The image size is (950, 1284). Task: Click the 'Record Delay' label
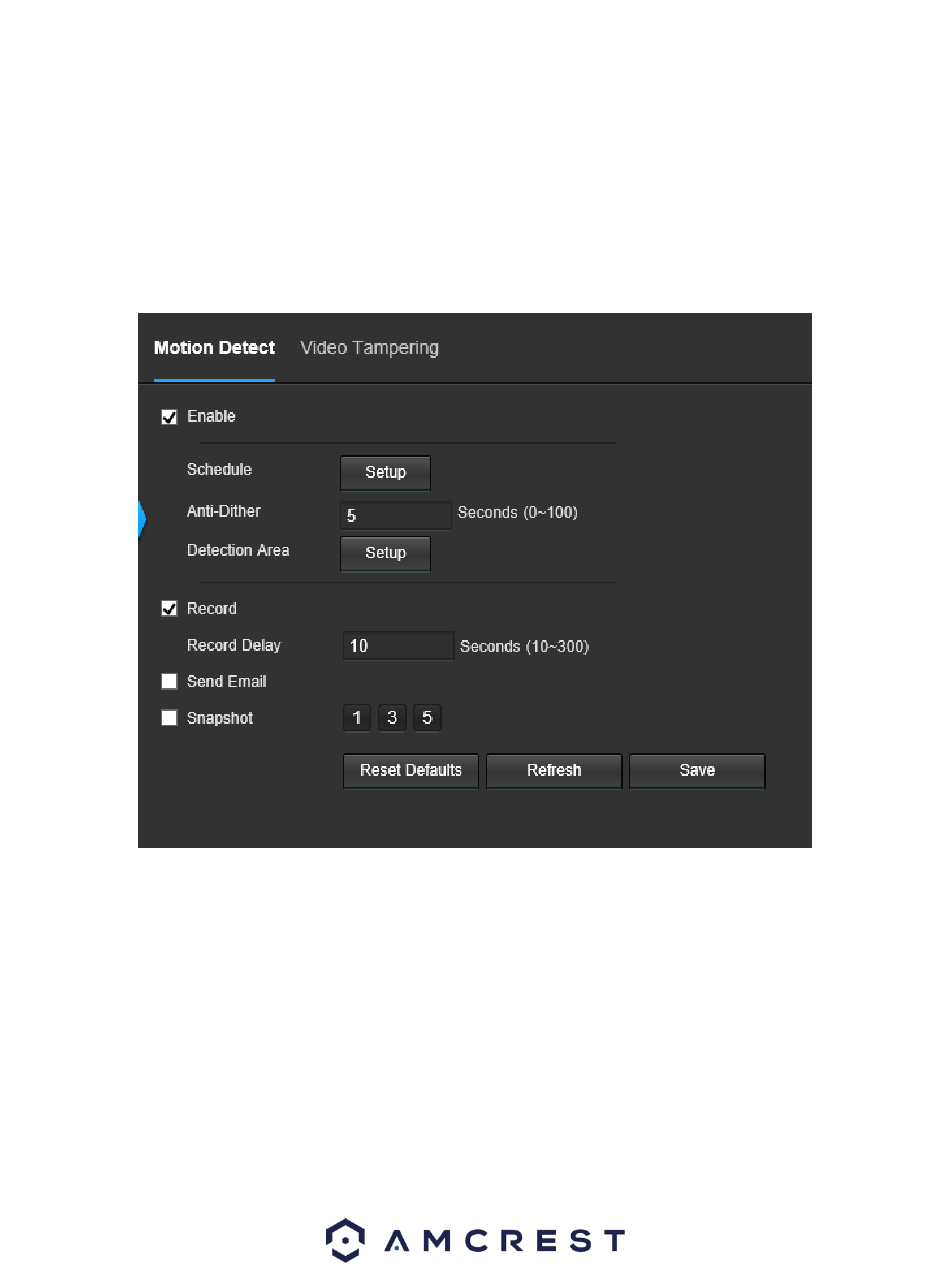pos(234,646)
